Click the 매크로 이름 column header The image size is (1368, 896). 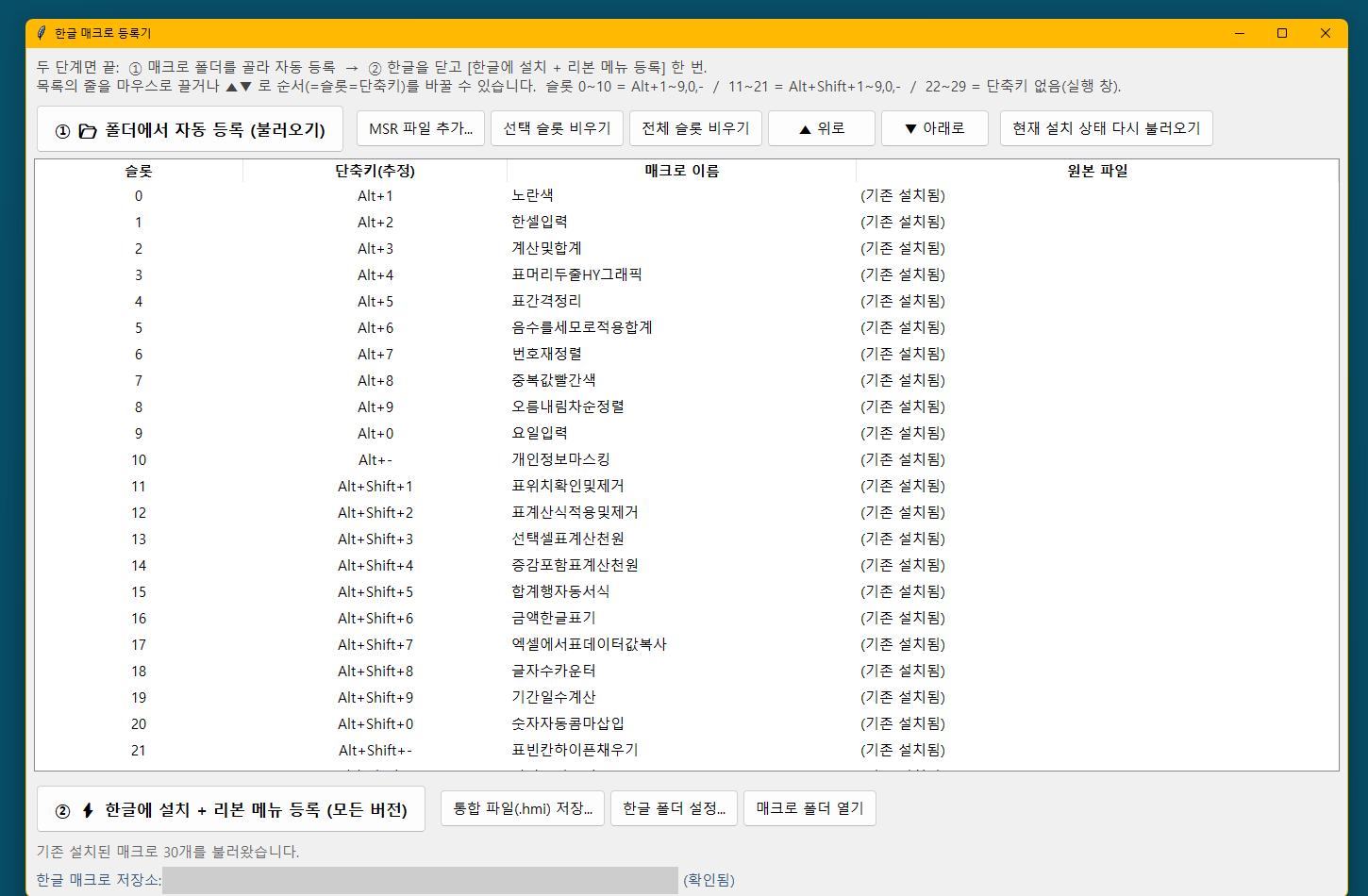click(682, 171)
